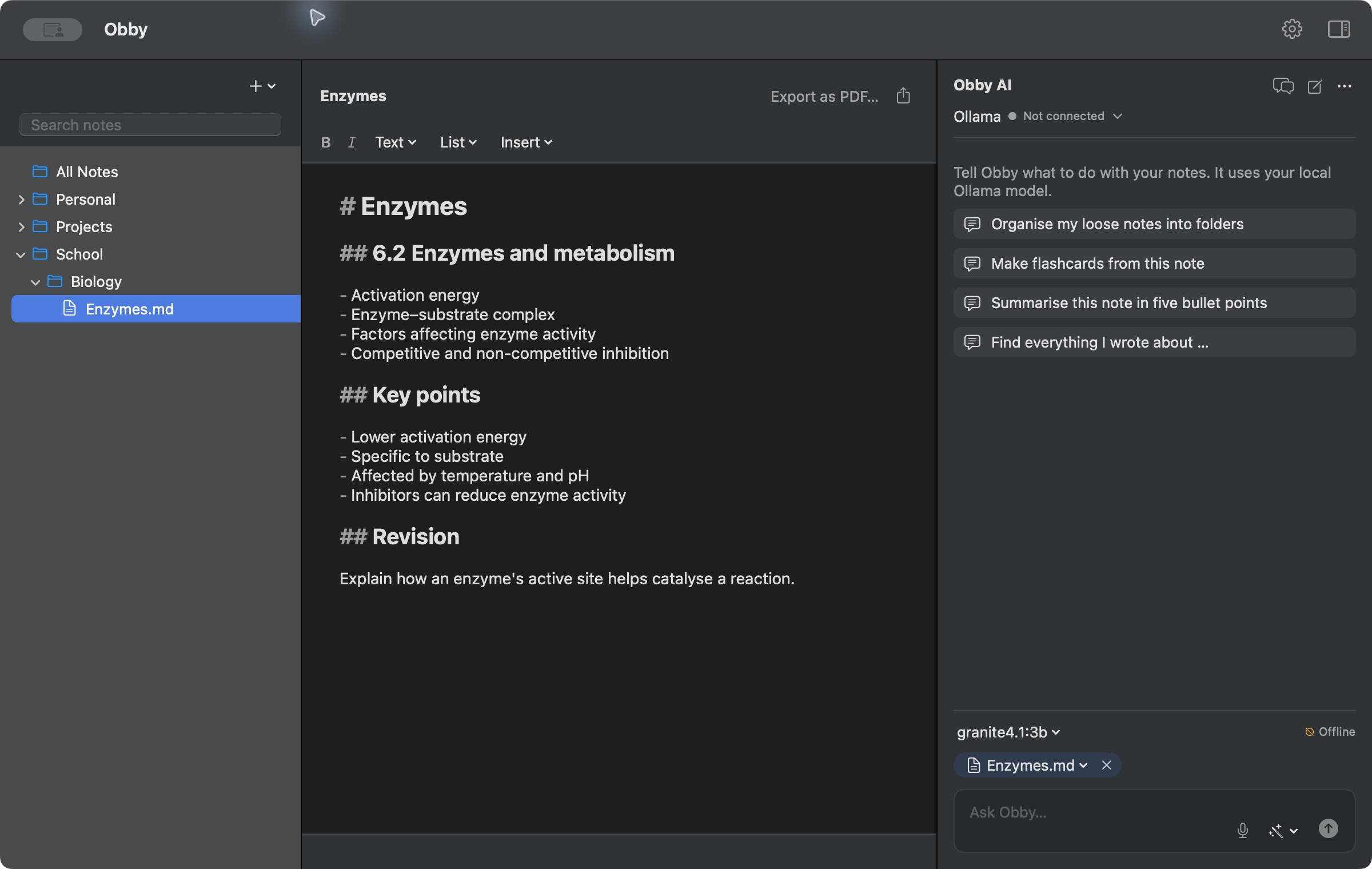Open the Insert dropdown

point(527,142)
